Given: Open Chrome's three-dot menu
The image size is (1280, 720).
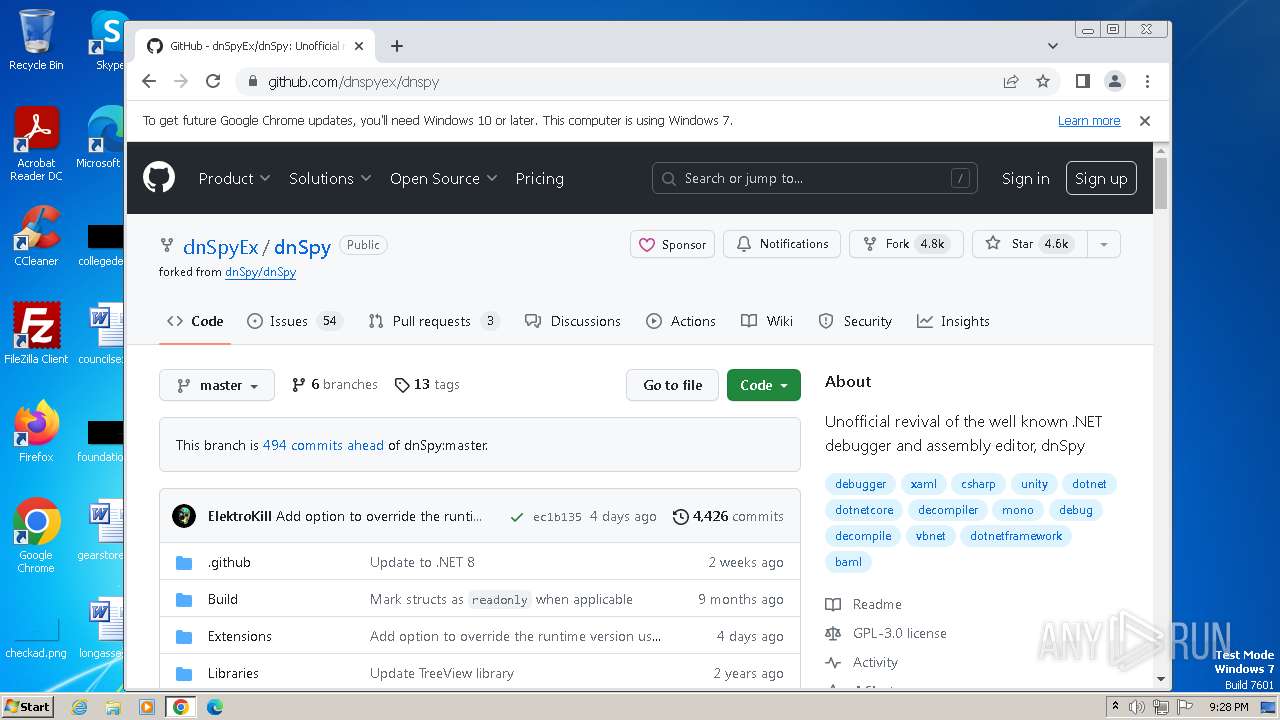Looking at the screenshot, I should point(1147,82).
